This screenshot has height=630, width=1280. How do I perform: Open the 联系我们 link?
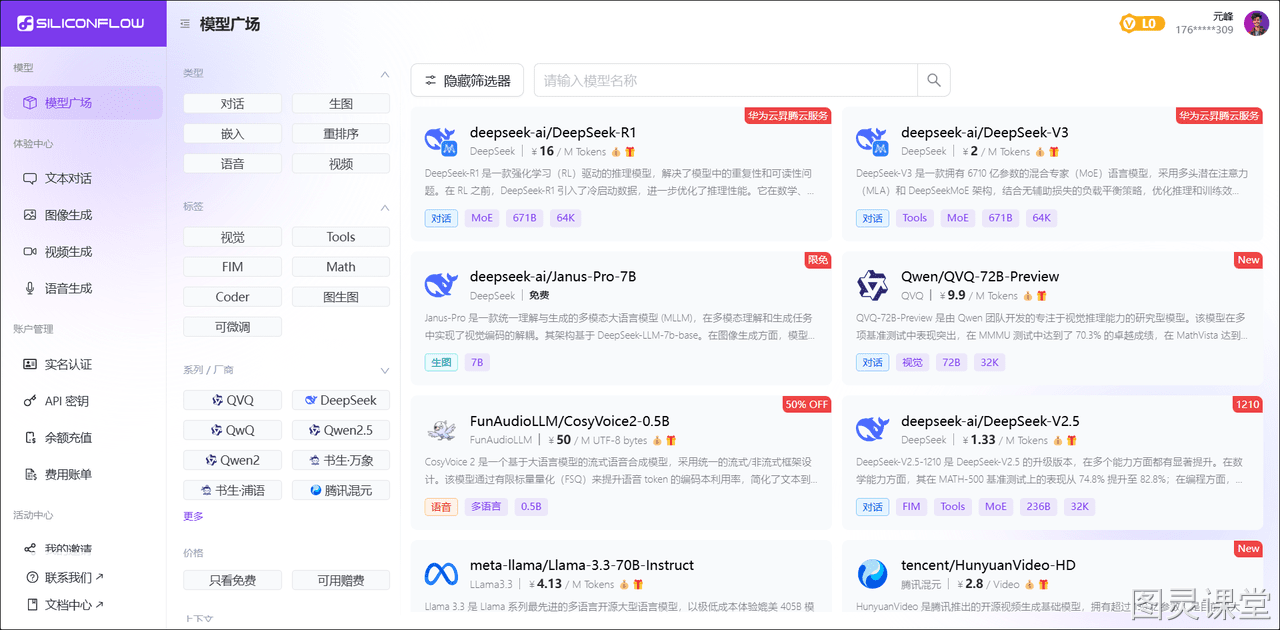tap(66, 577)
